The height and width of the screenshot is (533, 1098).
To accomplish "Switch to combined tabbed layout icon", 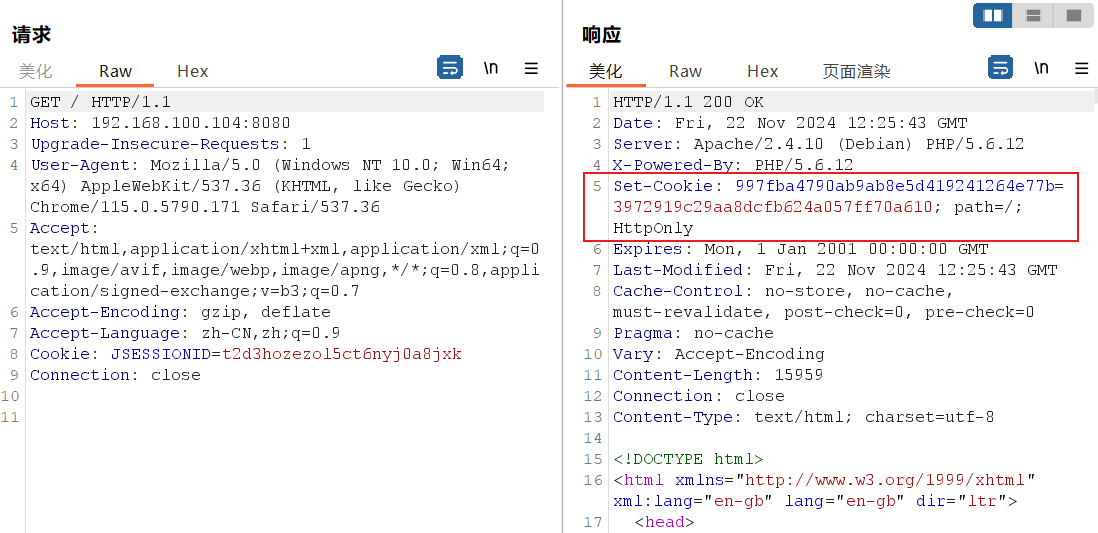I will click(x=1074, y=15).
